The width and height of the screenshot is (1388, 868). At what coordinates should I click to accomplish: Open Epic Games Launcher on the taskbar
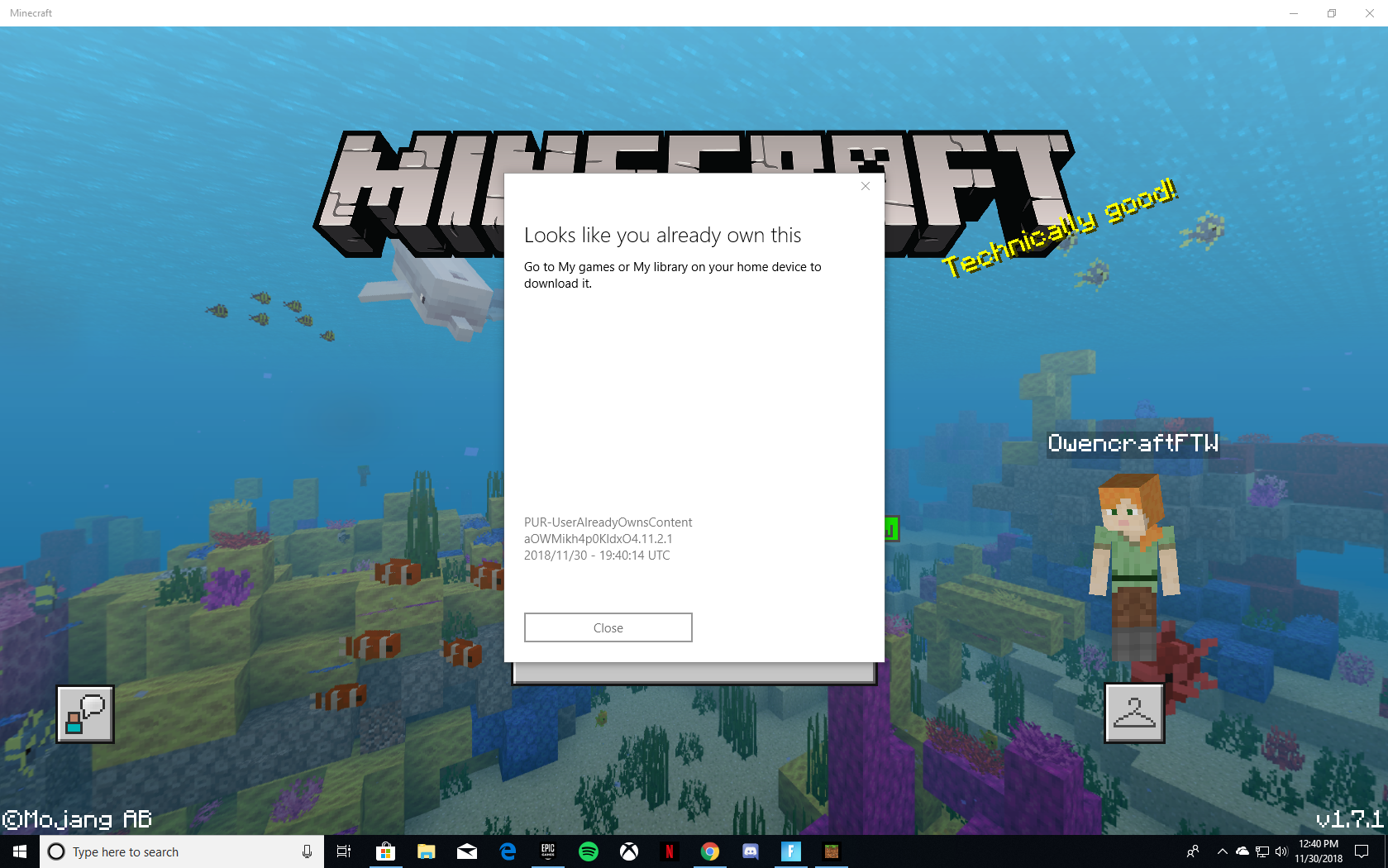pyautogui.click(x=547, y=851)
